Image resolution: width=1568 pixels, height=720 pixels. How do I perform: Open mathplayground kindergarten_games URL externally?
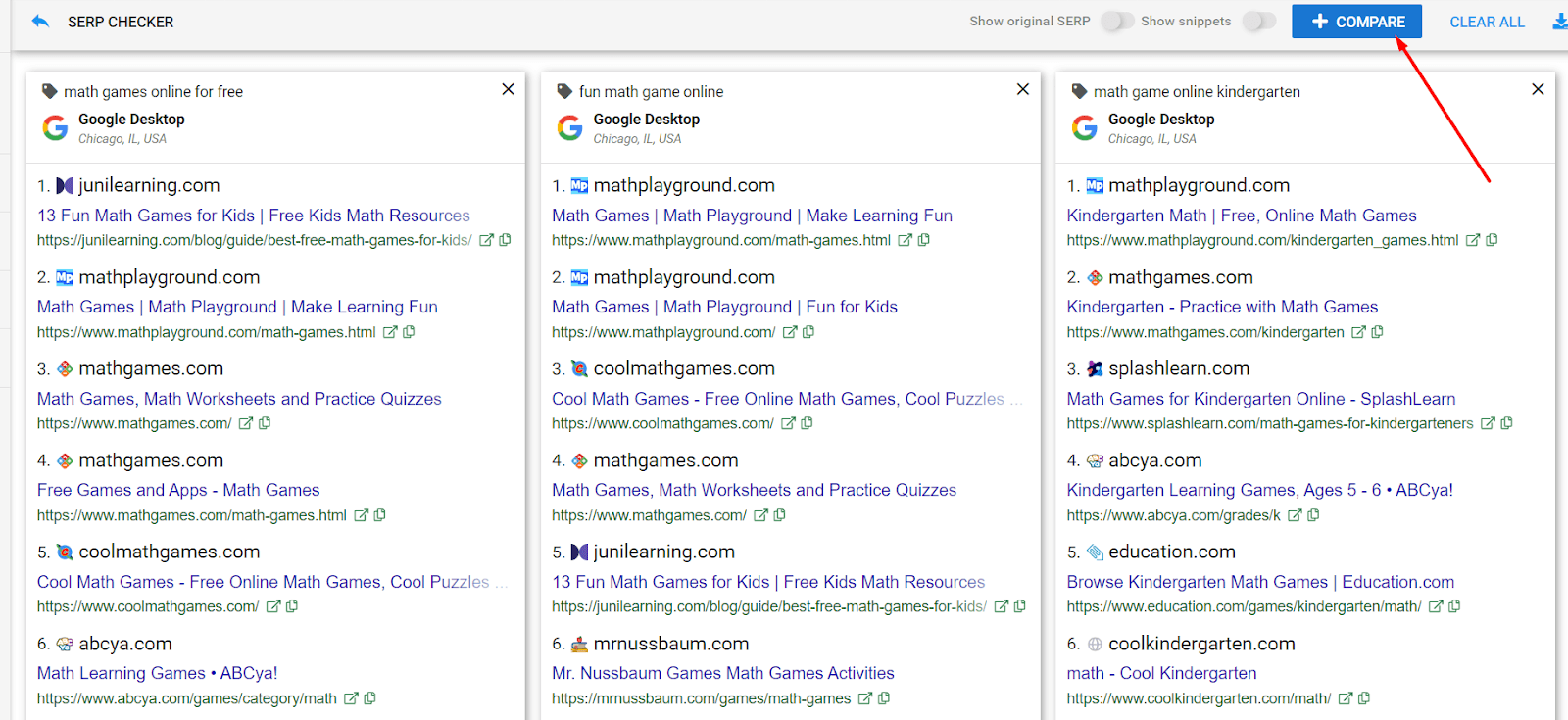1473,240
